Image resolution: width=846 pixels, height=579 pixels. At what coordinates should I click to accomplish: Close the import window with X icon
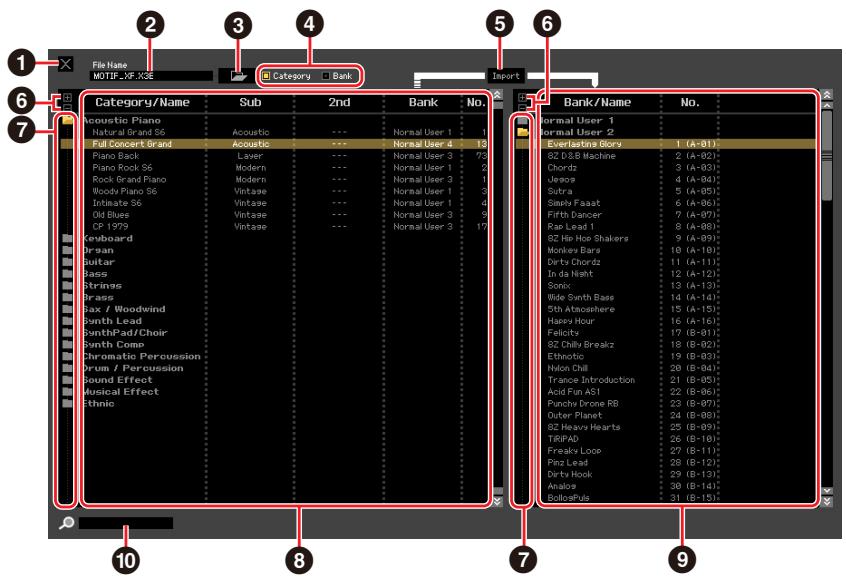(65, 64)
